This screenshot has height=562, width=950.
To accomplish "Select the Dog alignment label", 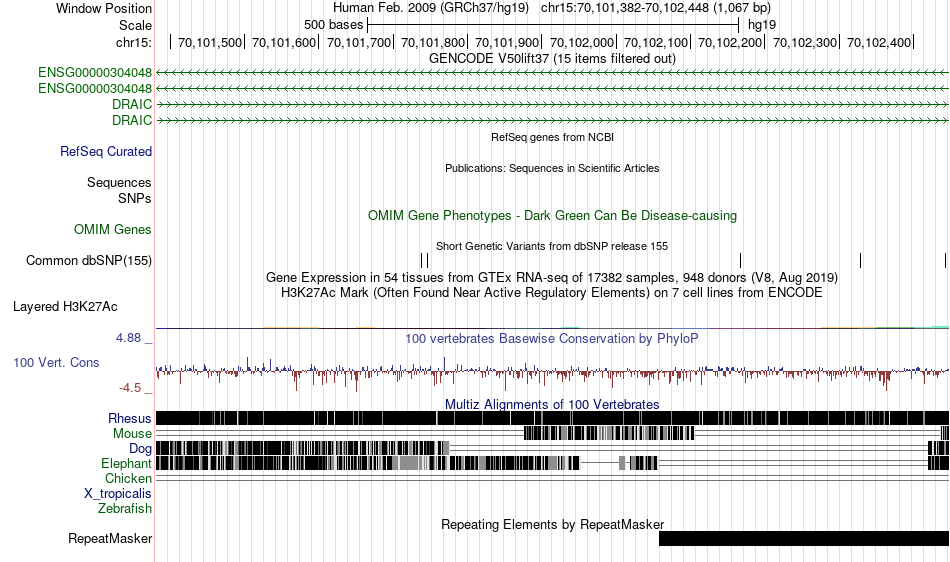I will point(140,449).
